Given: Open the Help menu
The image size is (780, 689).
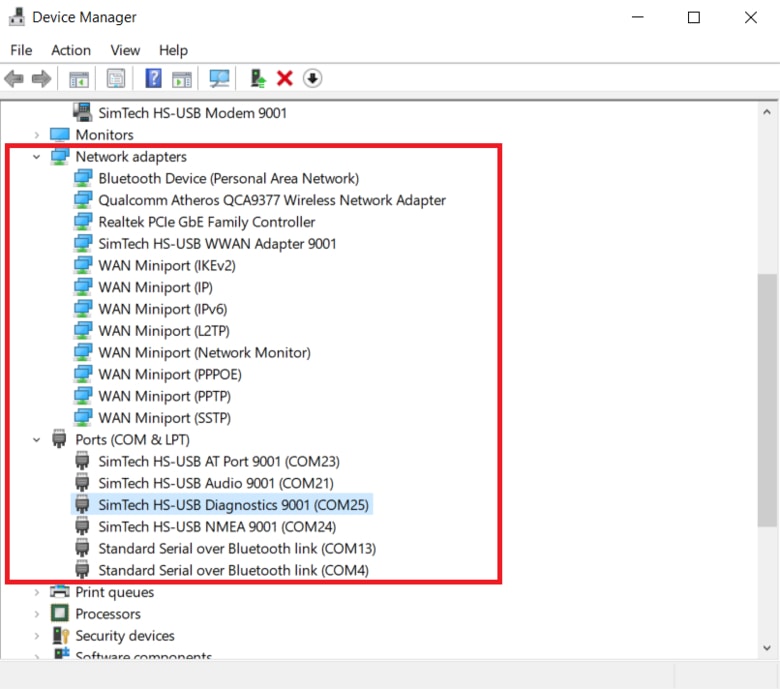Looking at the screenshot, I should coord(174,50).
